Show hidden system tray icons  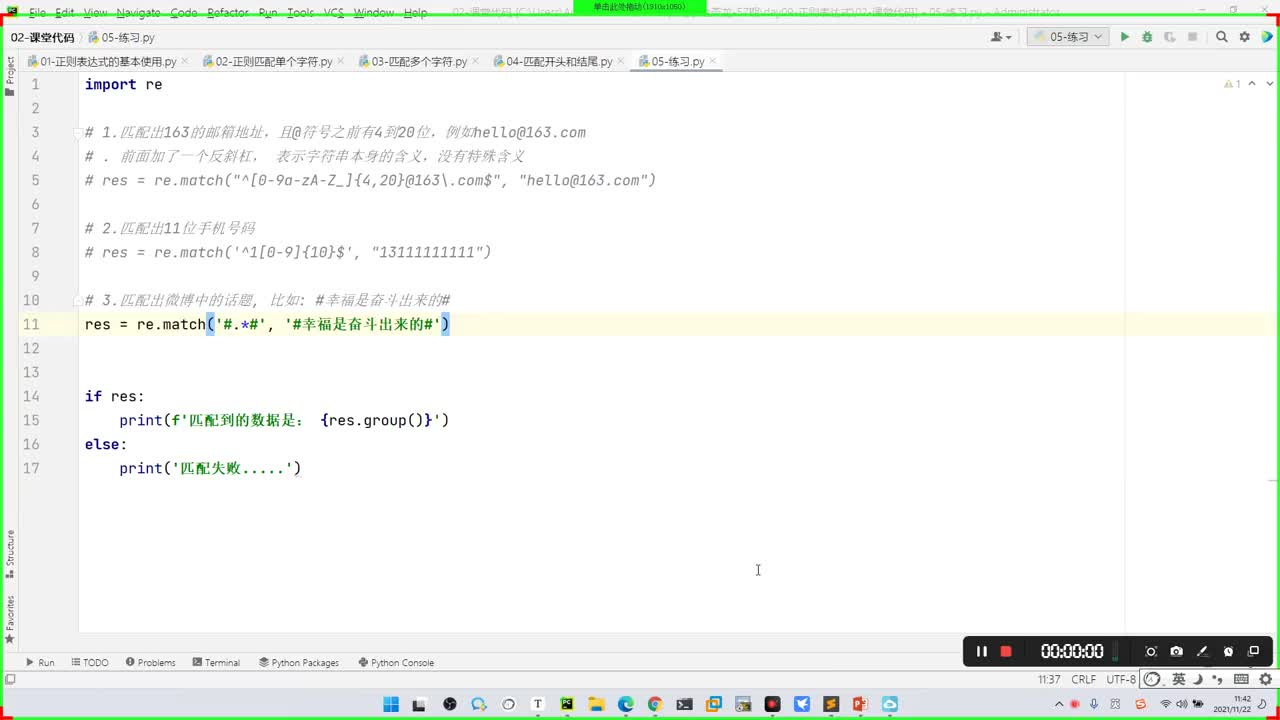coord(1059,704)
